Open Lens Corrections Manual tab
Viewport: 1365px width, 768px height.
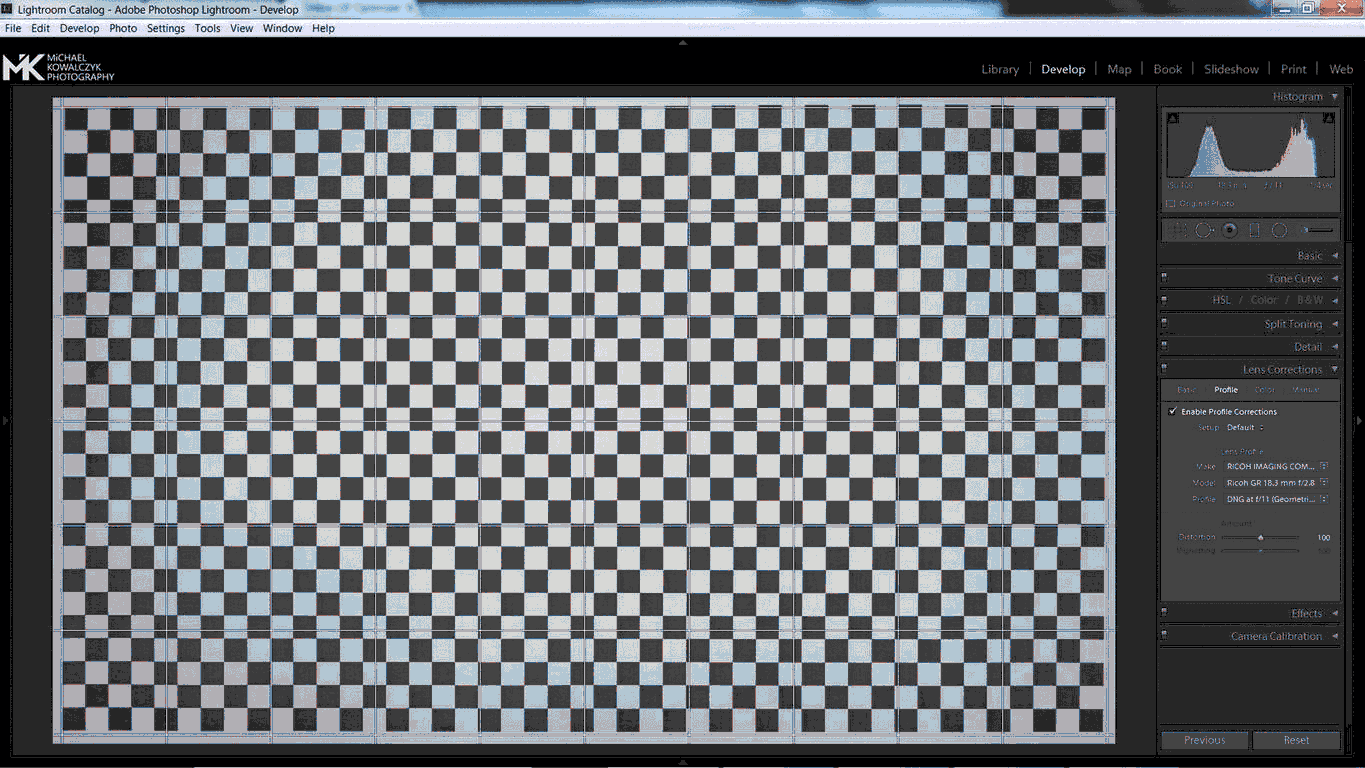1305,390
